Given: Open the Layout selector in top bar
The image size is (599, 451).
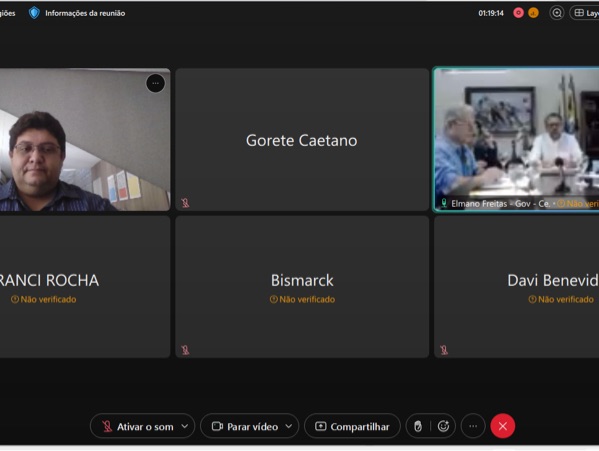Looking at the screenshot, I should click(584, 13).
